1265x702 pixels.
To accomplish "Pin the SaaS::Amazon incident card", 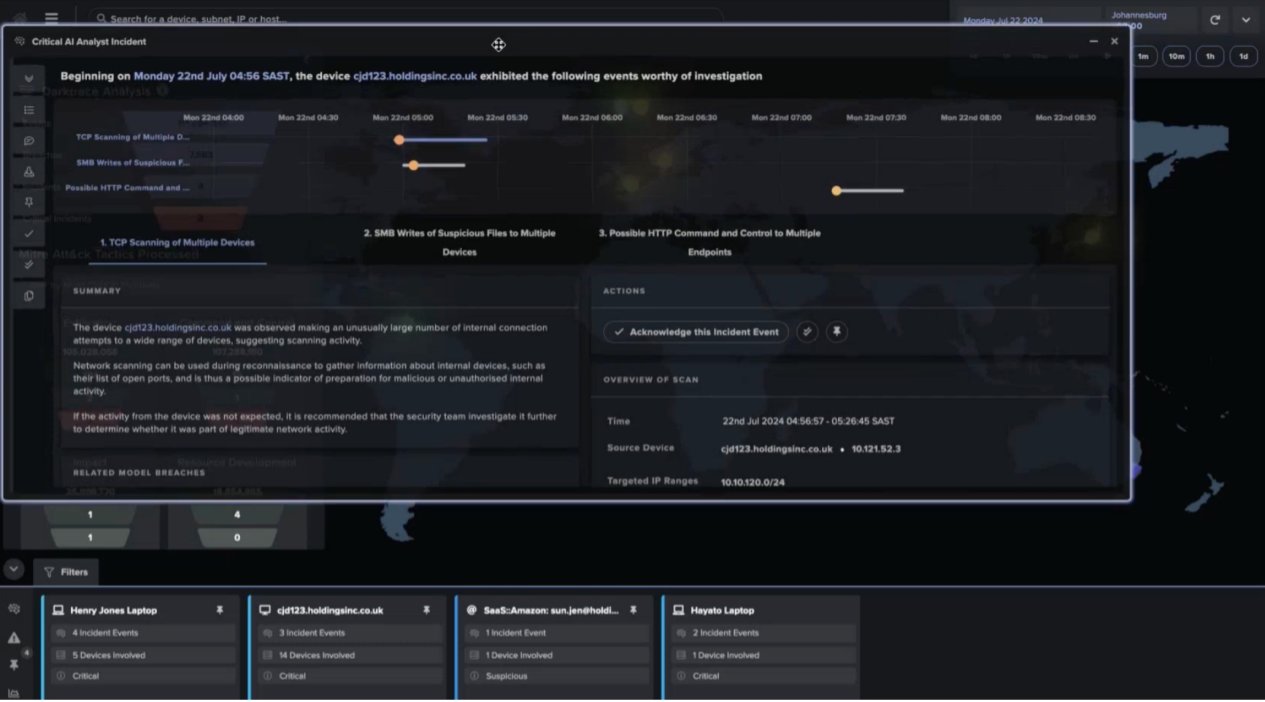I will point(633,610).
